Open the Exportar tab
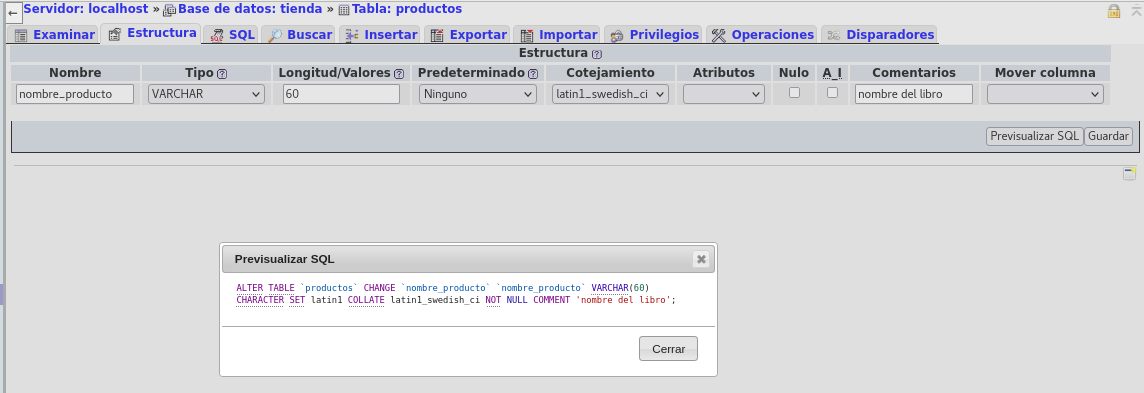Screen dimensions: 1144x393 click(x=468, y=34)
